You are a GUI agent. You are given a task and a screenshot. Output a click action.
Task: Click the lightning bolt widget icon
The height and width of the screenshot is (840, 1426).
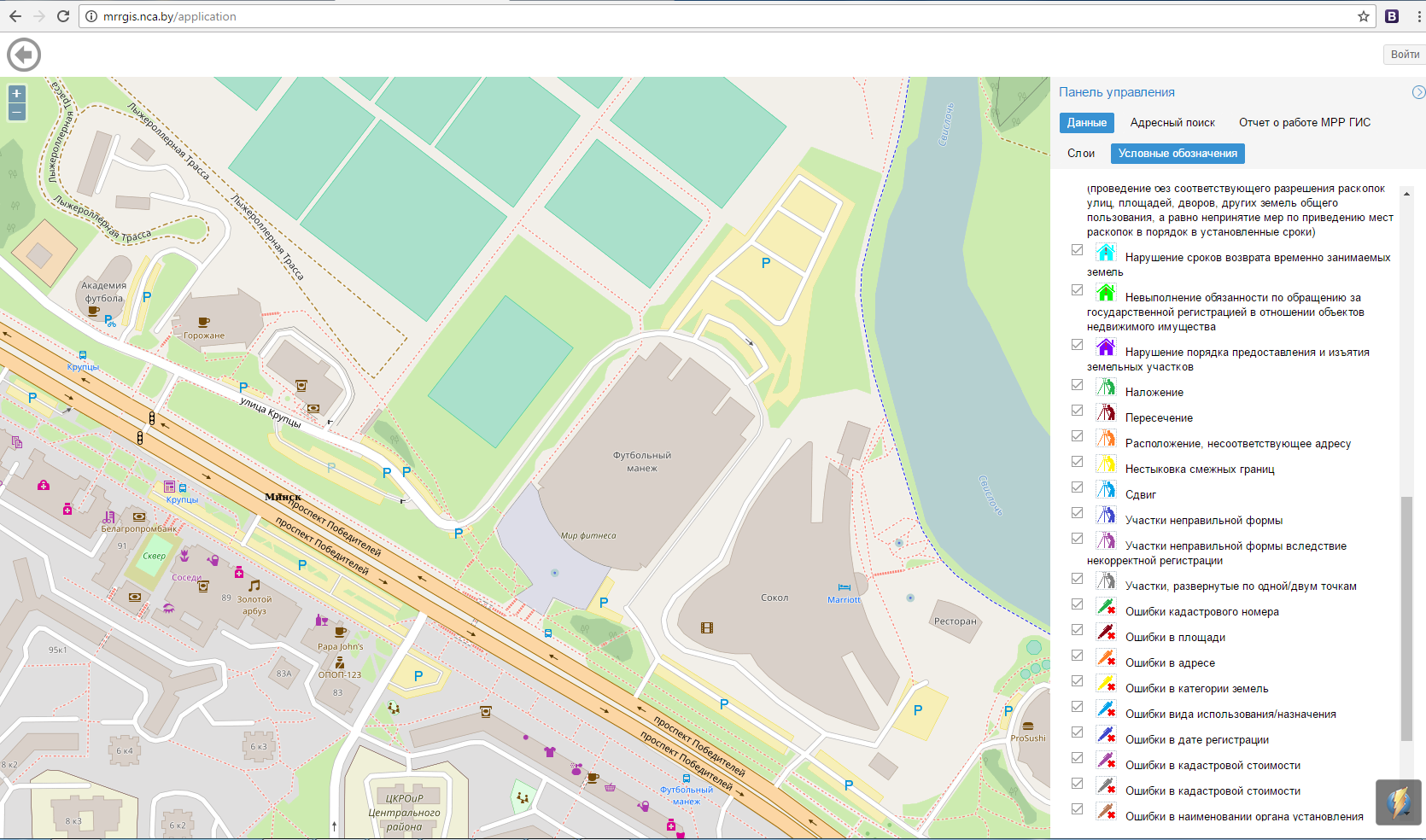tap(1398, 802)
